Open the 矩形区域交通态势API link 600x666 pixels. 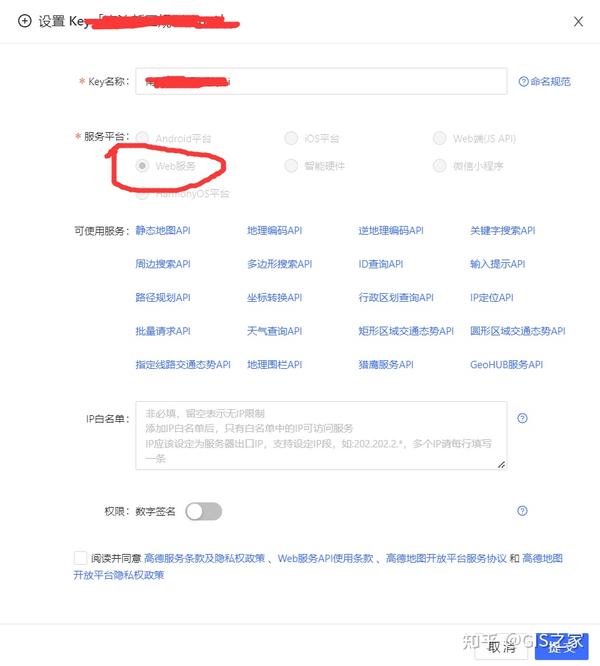click(x=406, y=331)
